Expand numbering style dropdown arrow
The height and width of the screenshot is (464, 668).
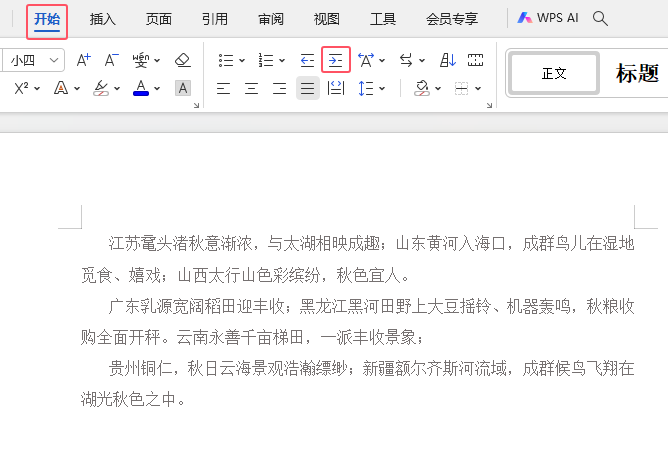click(x=282, y=61)
